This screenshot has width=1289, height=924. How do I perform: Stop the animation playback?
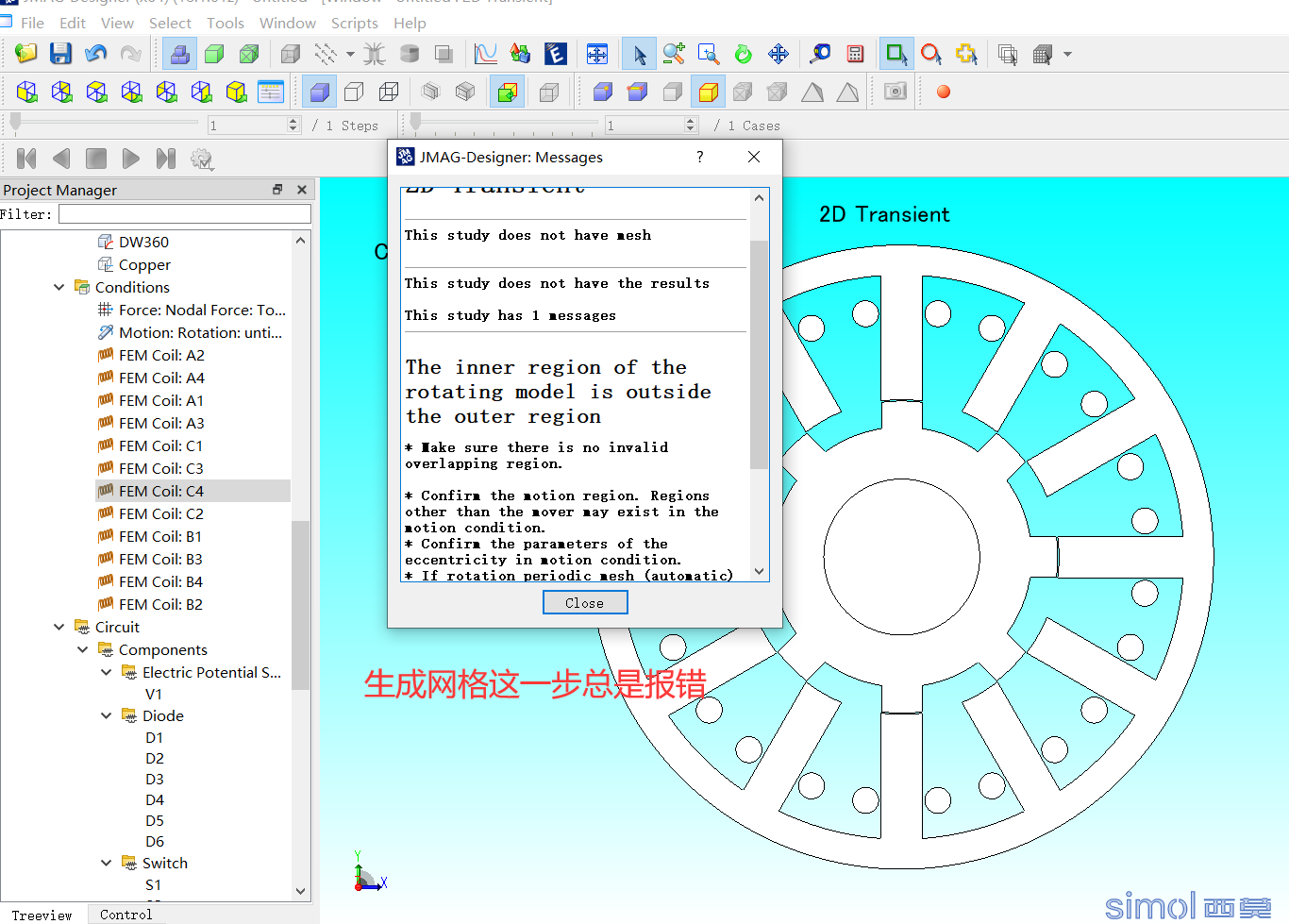pos(96,159)
